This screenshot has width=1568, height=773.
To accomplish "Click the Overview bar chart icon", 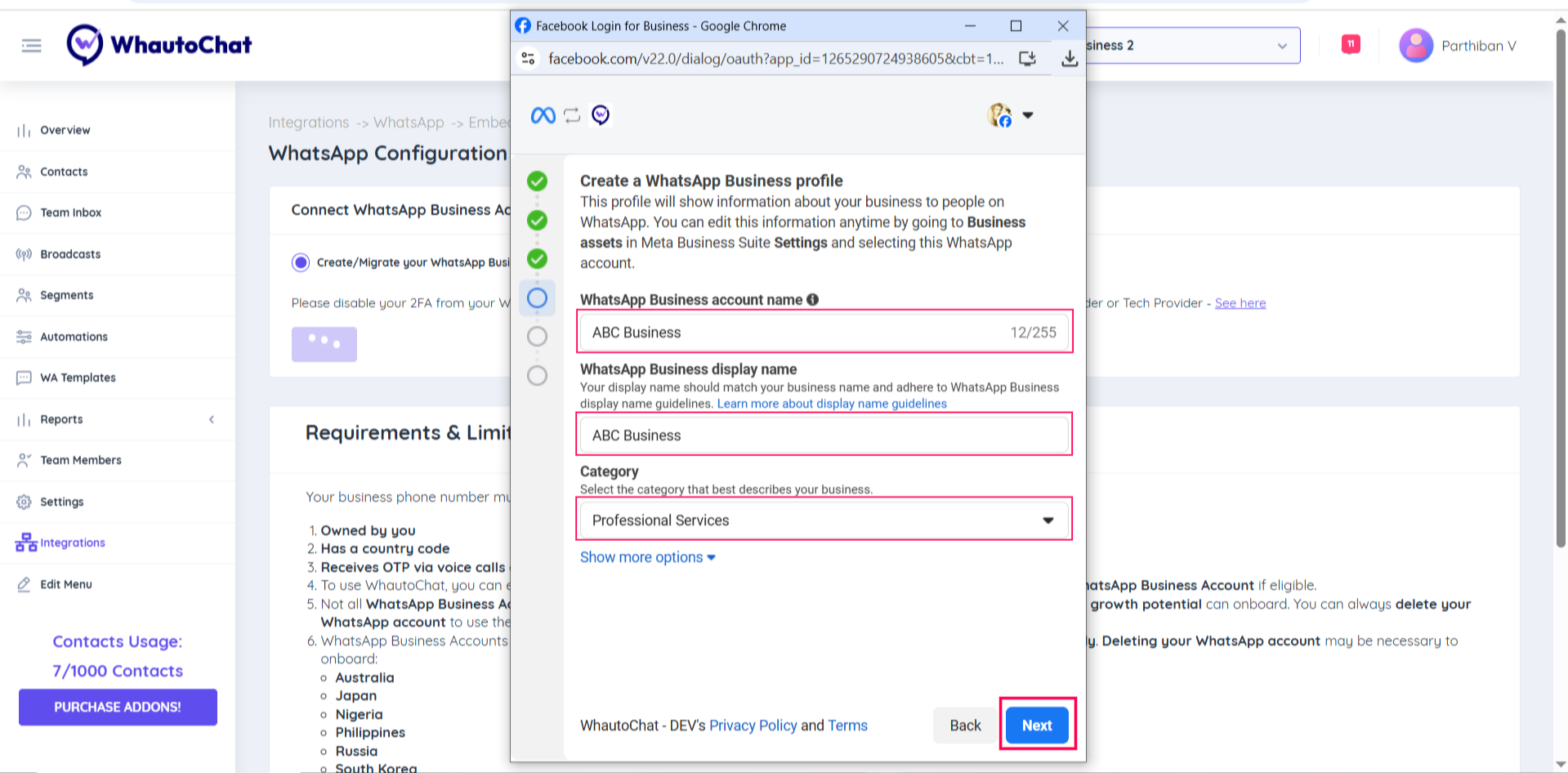I will pyautogui.click(x=24, y=131).
